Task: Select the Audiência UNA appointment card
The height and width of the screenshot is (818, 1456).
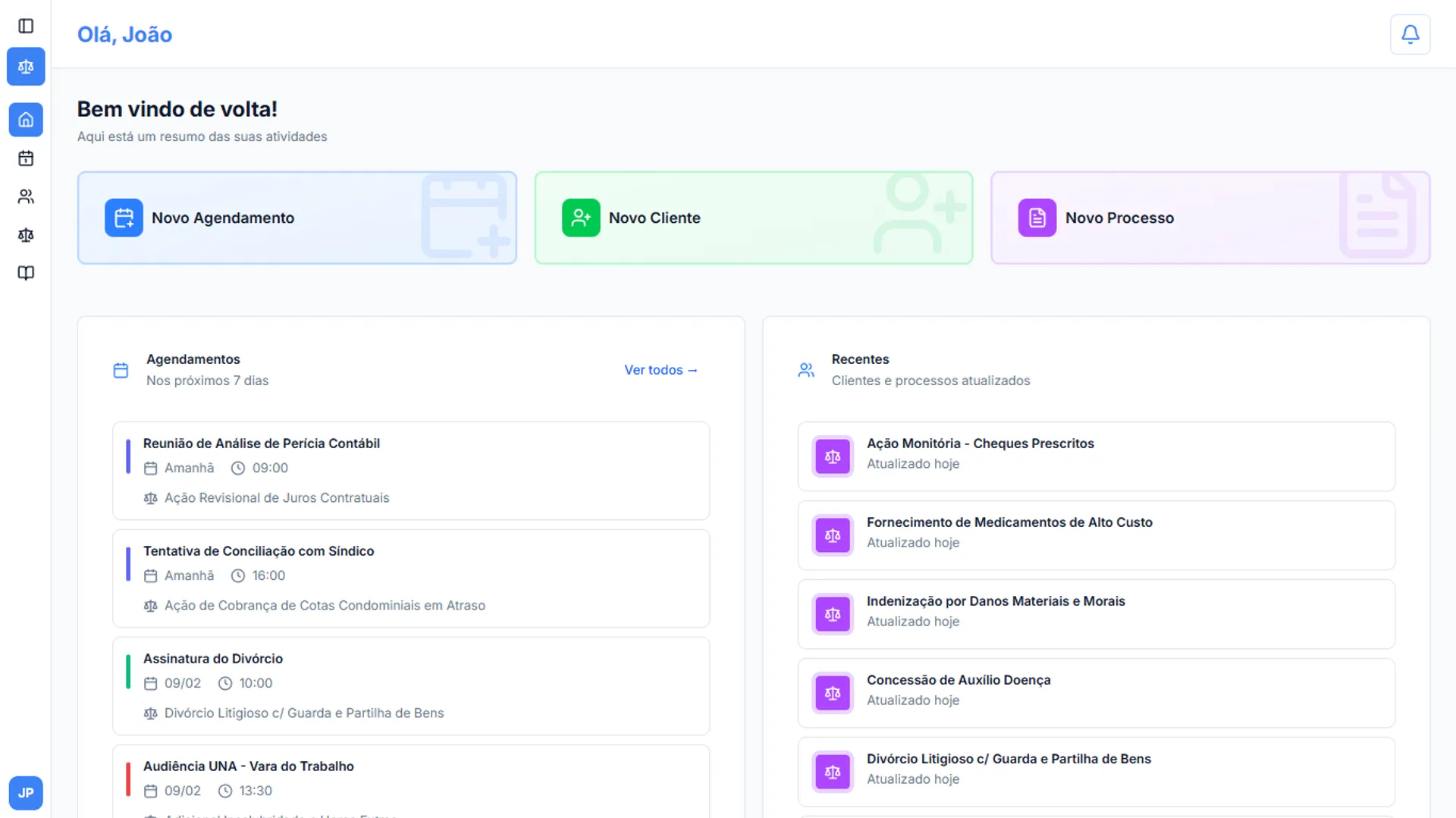Action: click(x=410, y=779)
